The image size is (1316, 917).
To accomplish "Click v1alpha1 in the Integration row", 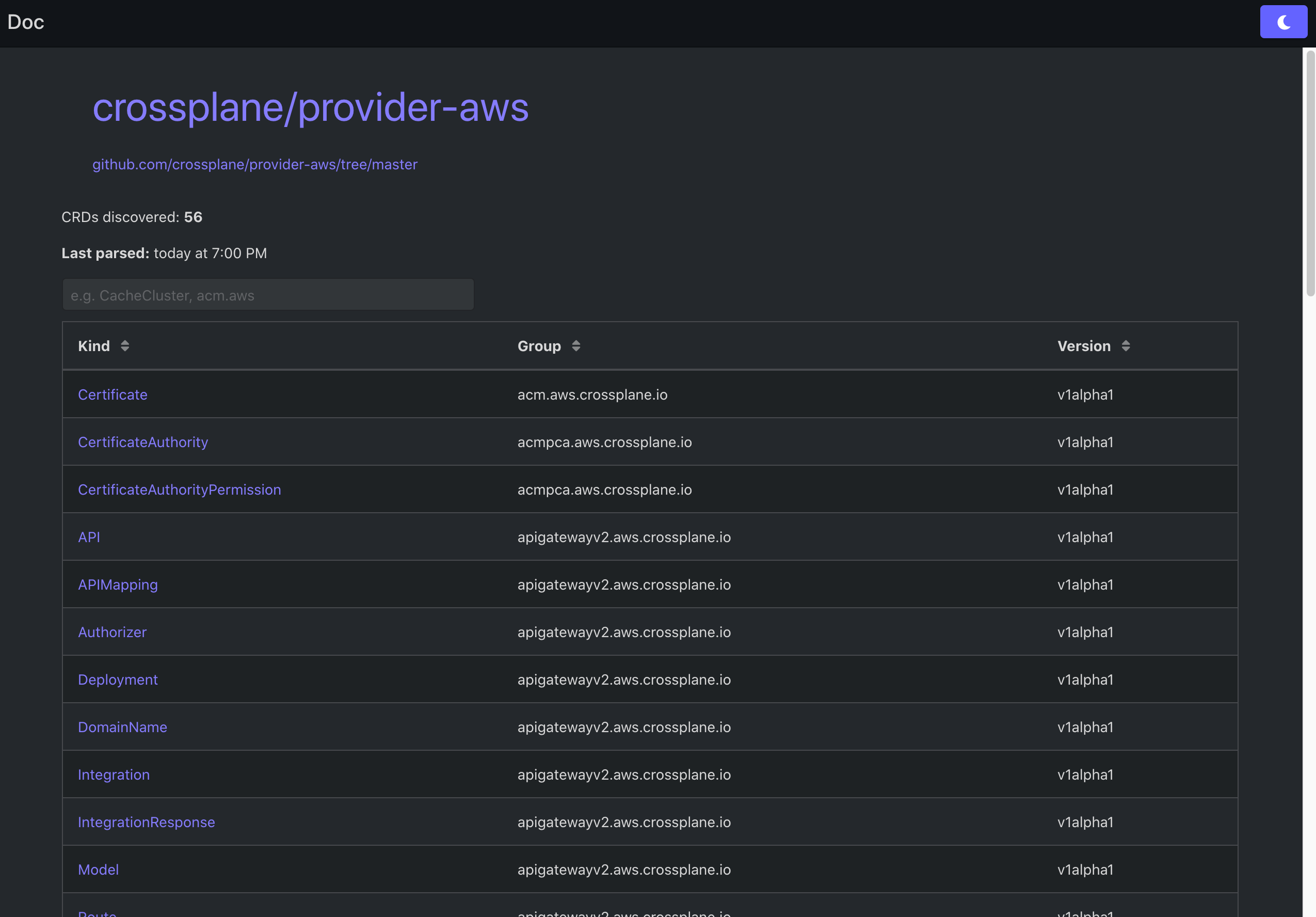I will pos(1085,775).
